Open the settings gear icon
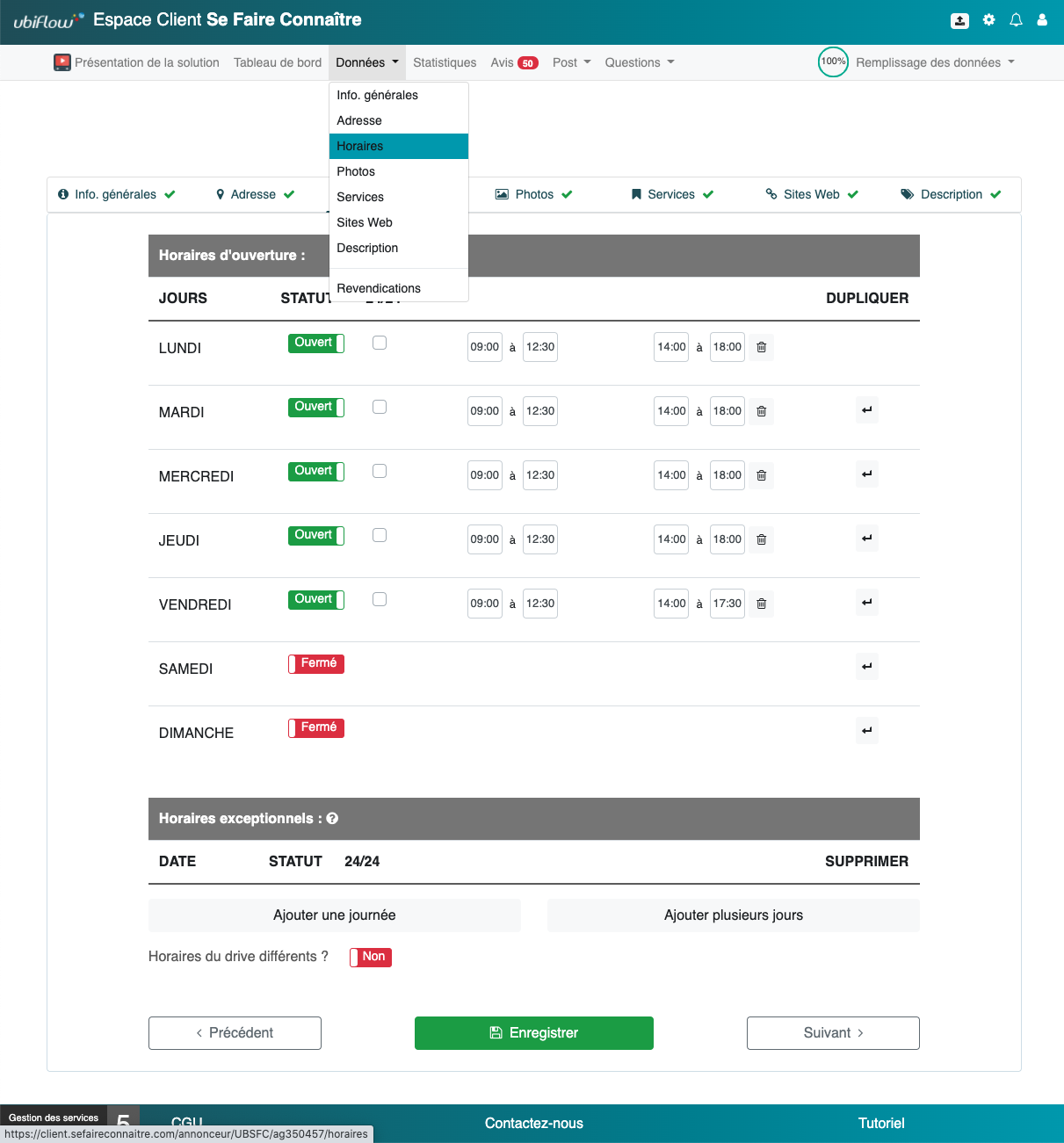 click(988, 19)
